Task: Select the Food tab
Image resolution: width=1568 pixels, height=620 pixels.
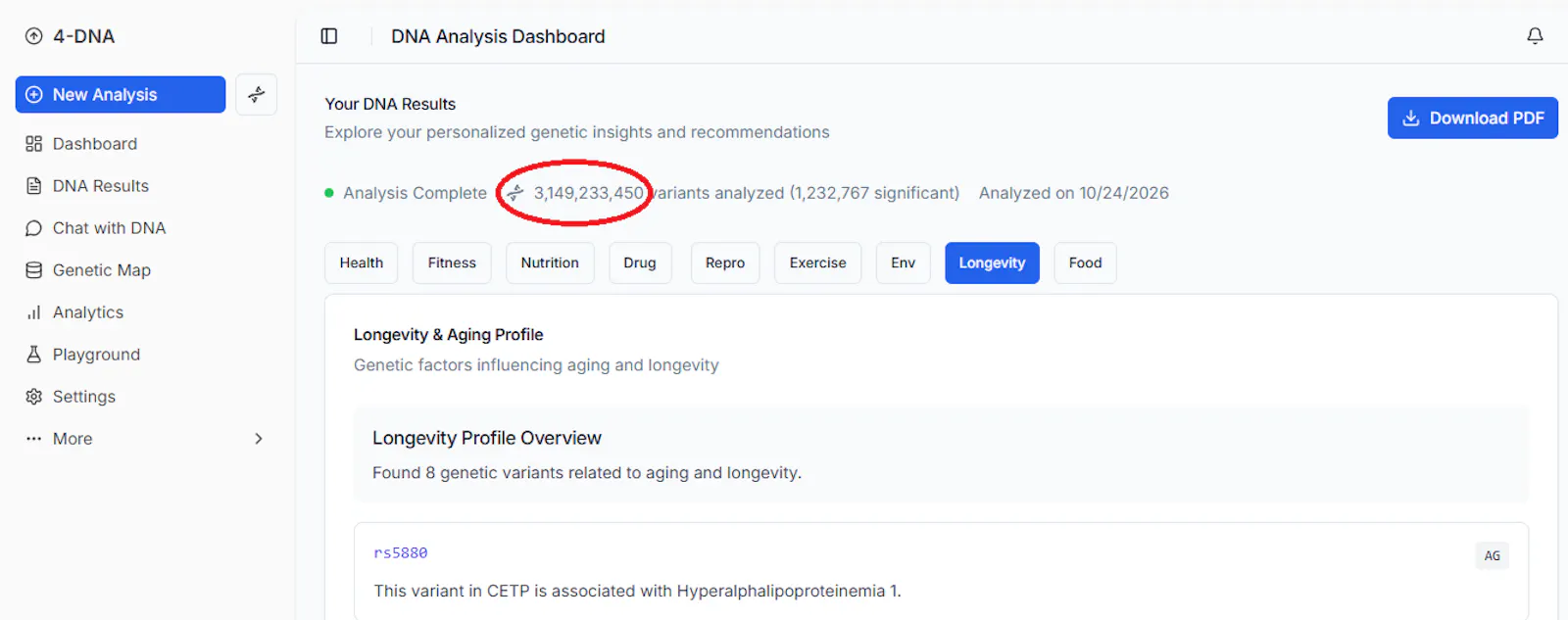Action: [x=1085, y=262]
